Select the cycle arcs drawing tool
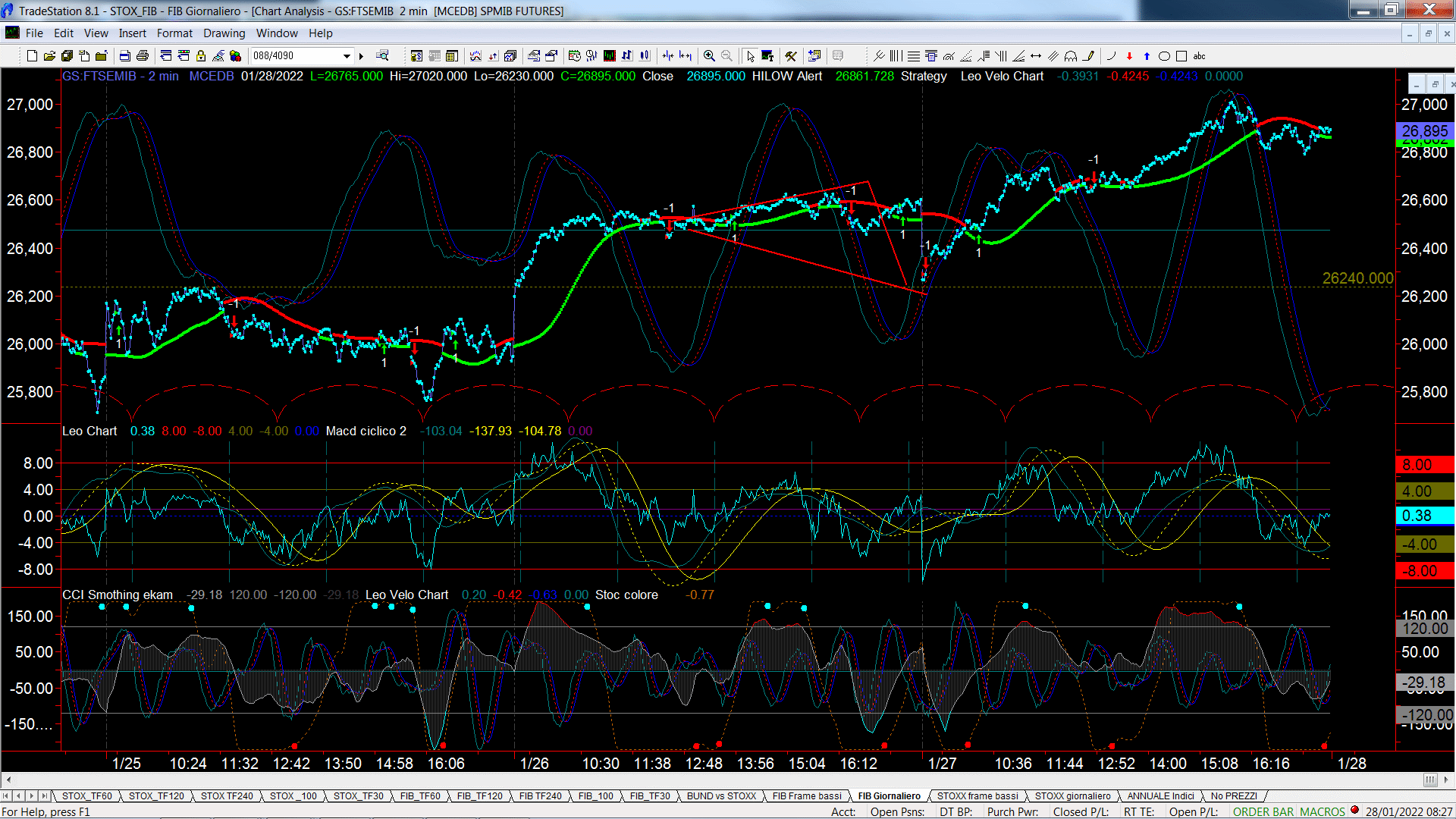Viewport: 1456px width, 819px height. (1071, 56)
